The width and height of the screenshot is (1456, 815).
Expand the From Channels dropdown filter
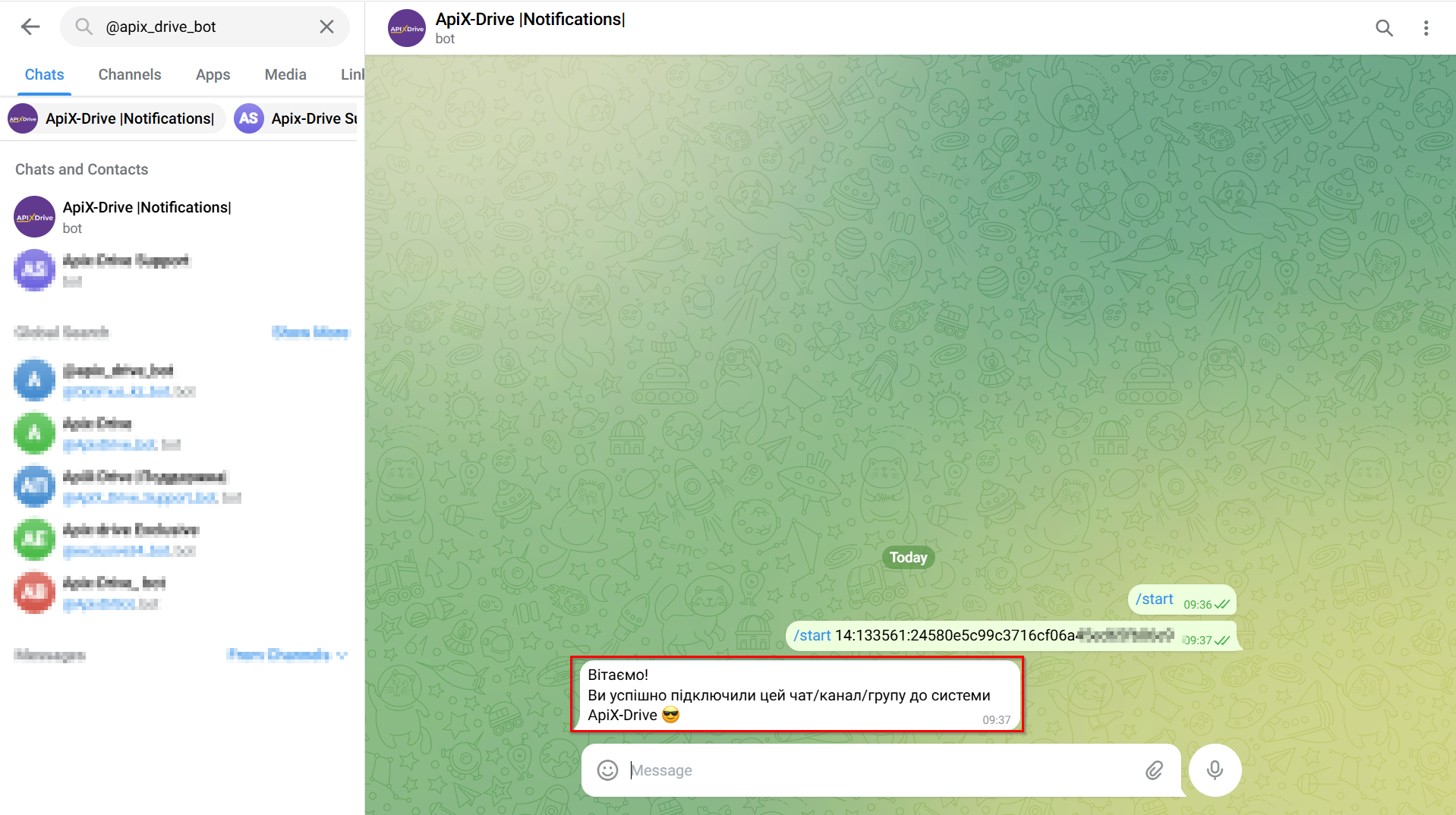tap(287, 654)
